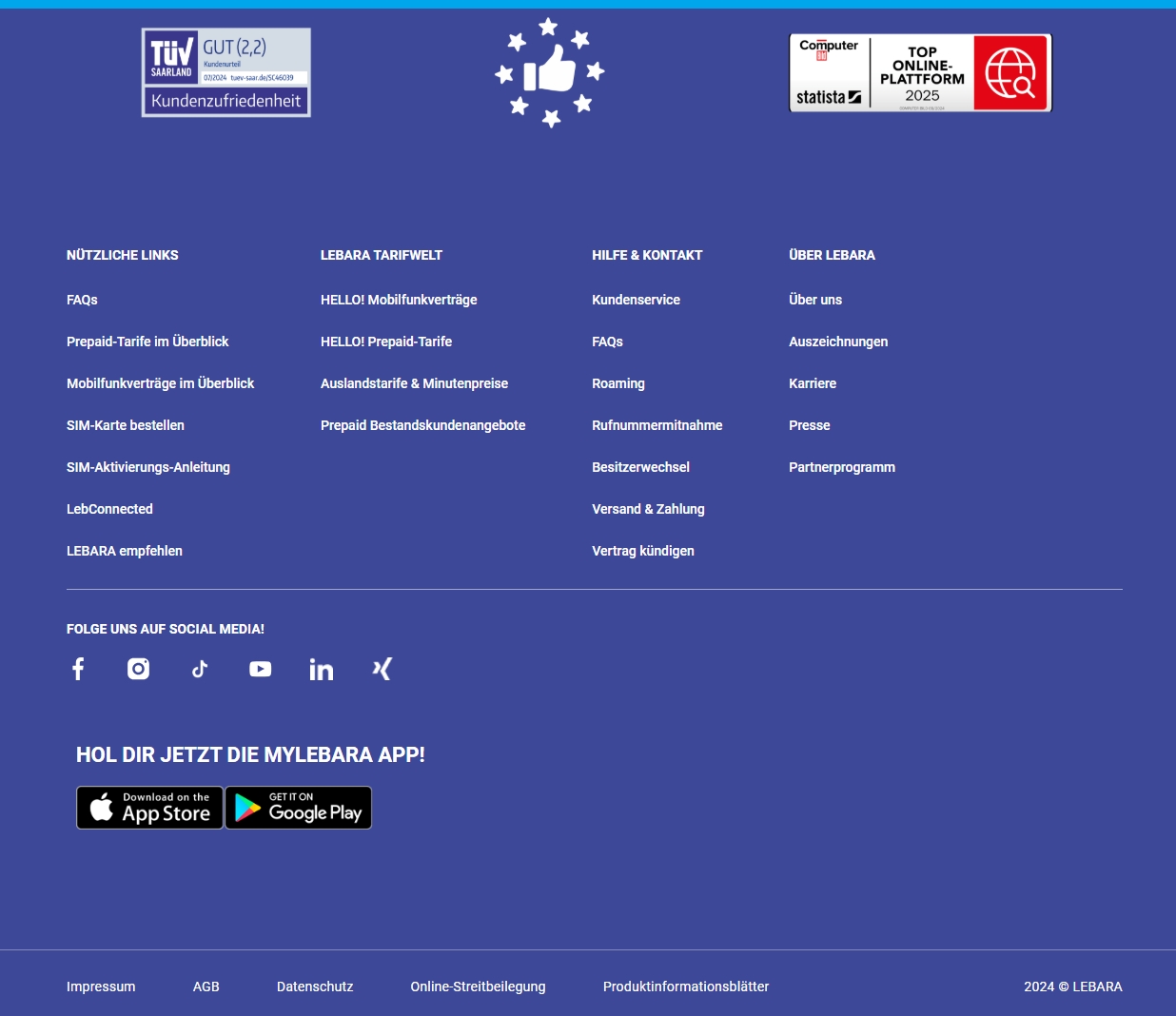Open Datenschutz in bottom bar
Screen dimensions: 1176x1016
click(315, 987)
